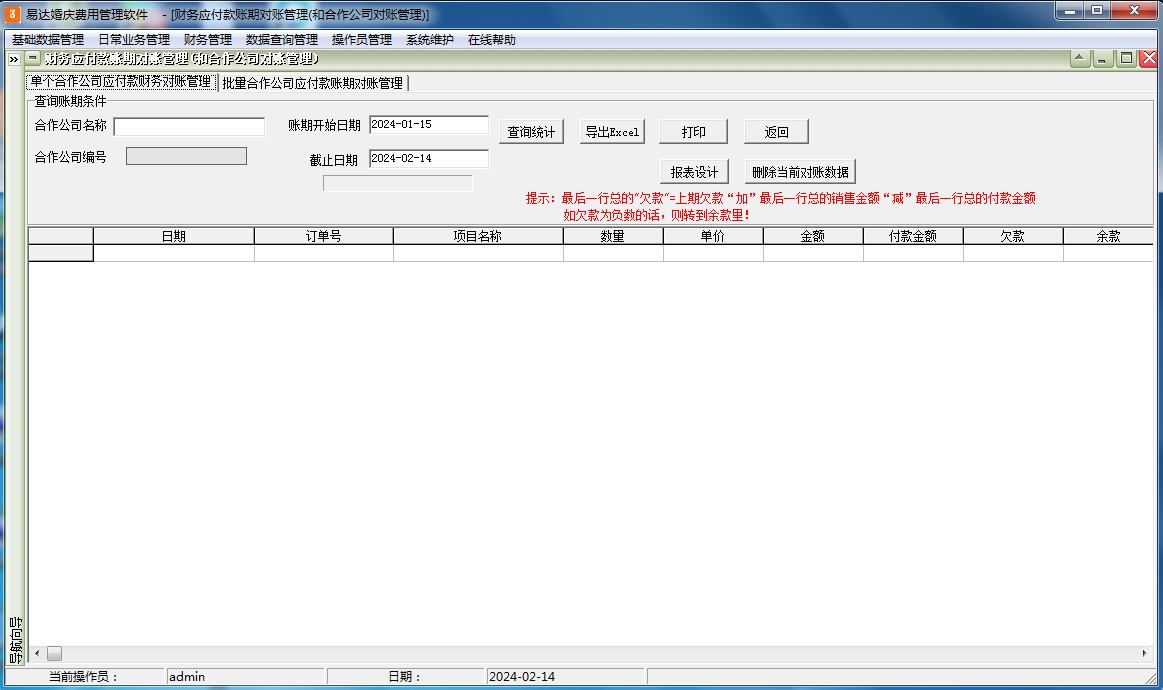This screenshot has height=690, width=1163.
Task: Click the 导航台 vertical sidebar label
Action: [16, 640]
